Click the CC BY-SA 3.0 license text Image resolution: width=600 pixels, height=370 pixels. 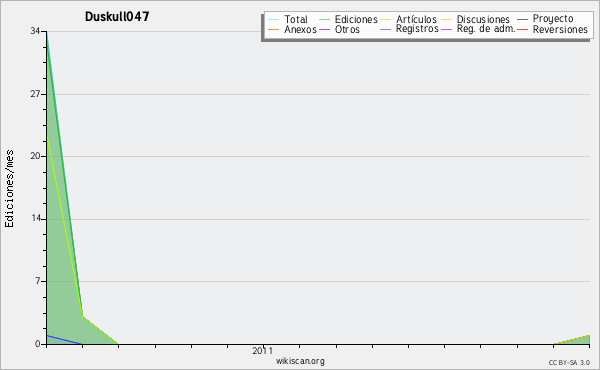(x=569, y=362)
